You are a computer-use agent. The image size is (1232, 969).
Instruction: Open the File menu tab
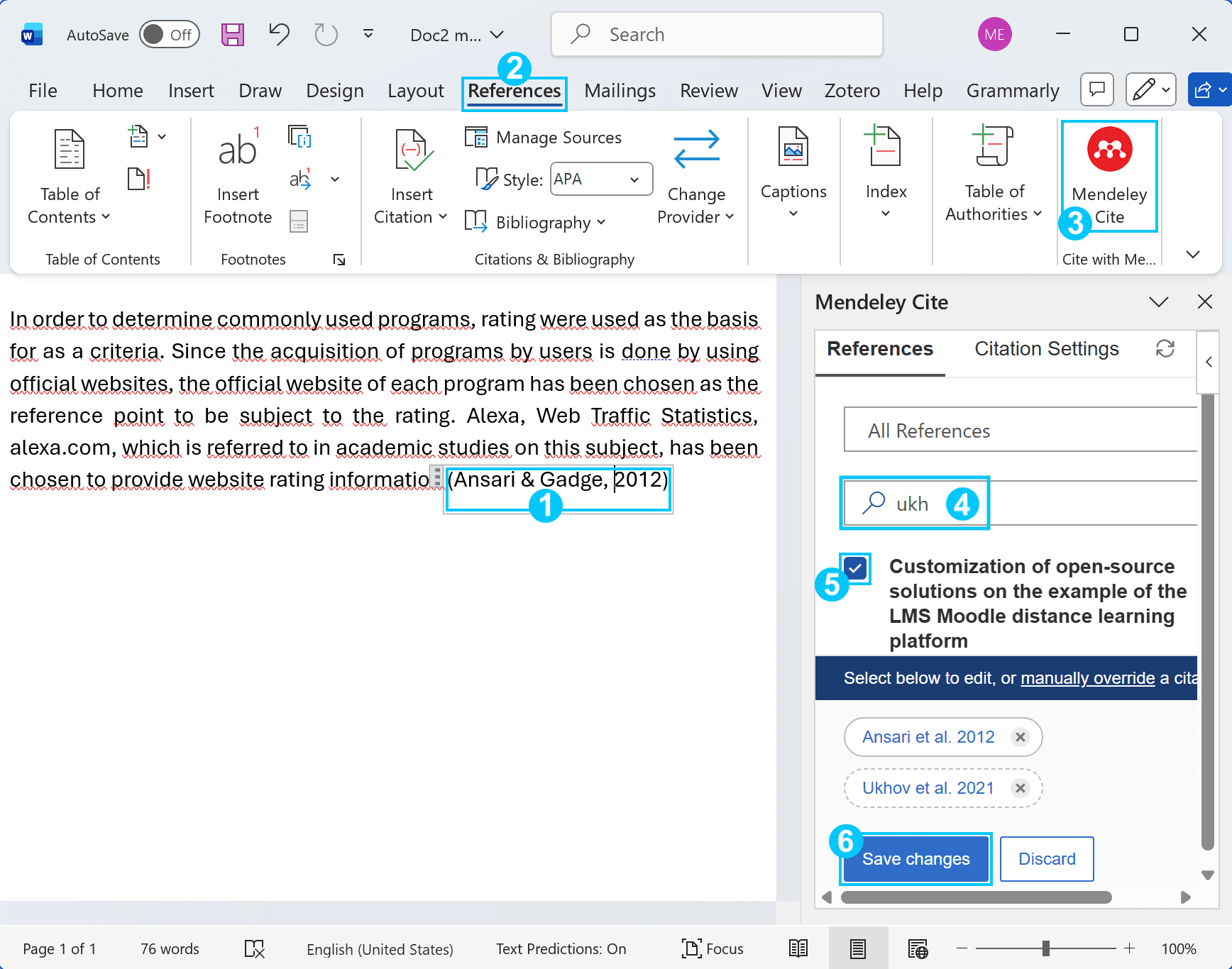pyautogui.click(x=43, y=91)
